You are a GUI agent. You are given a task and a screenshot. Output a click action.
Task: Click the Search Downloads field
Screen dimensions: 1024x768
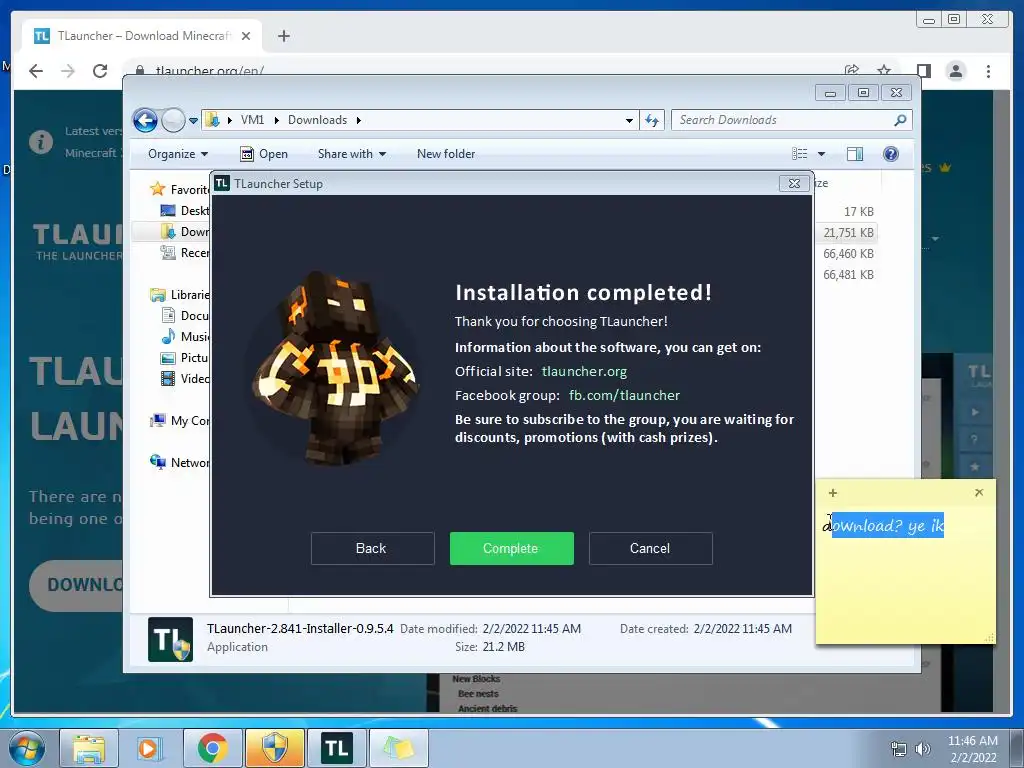pos(782,120)
